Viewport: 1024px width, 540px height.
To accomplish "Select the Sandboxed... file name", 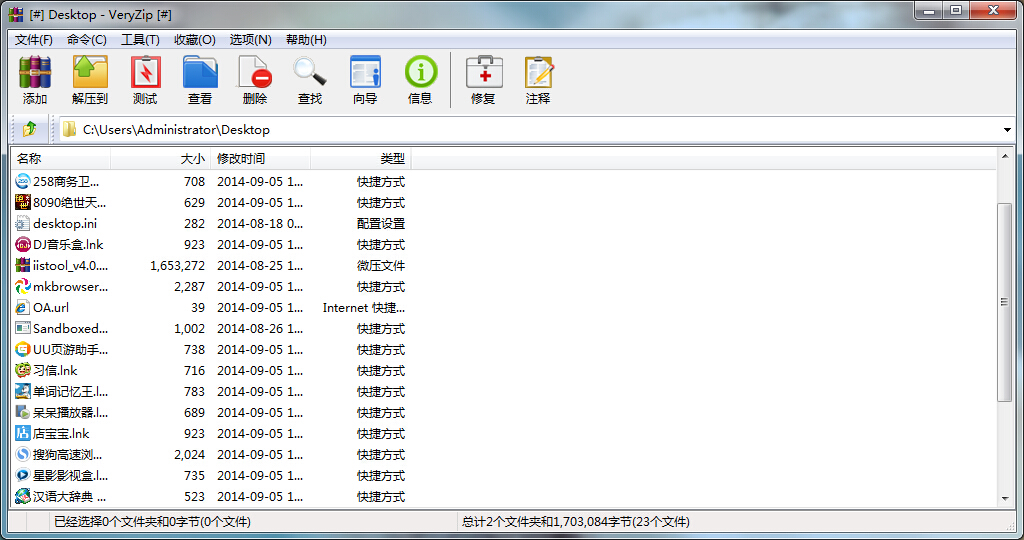I will (x=71, y=328).
